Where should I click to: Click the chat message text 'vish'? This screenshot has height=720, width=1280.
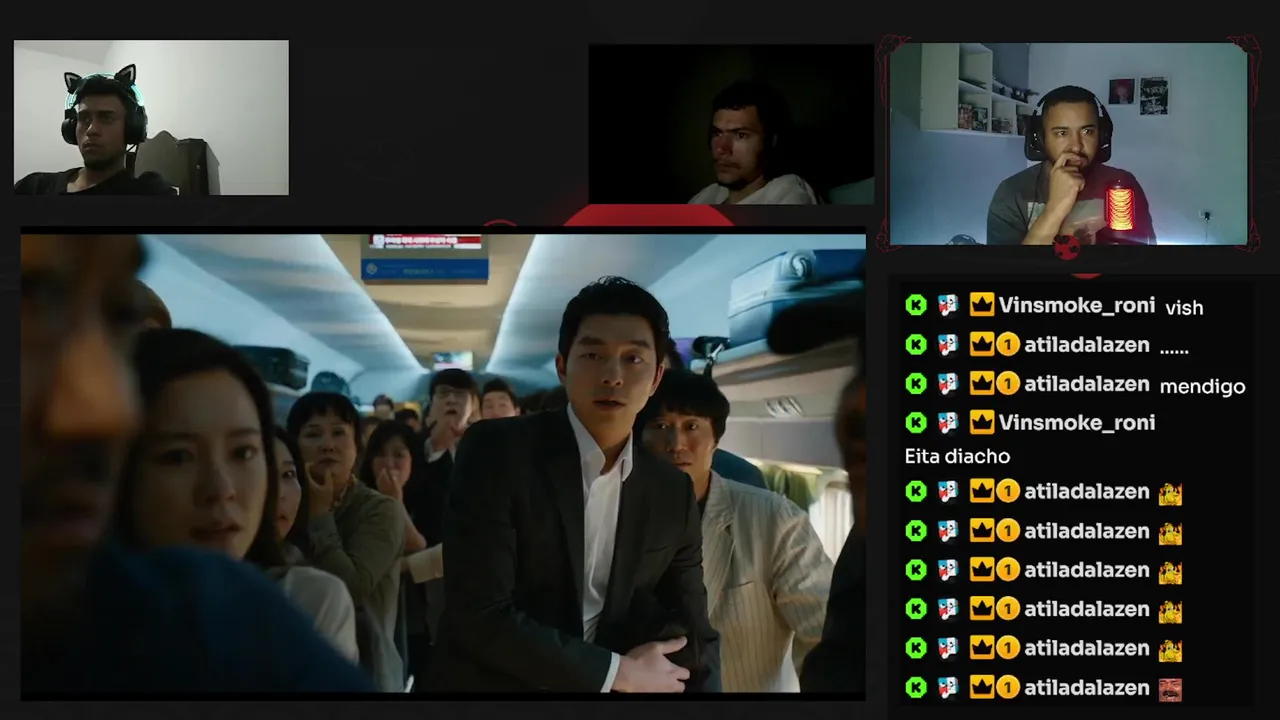tap(1184, 308)
